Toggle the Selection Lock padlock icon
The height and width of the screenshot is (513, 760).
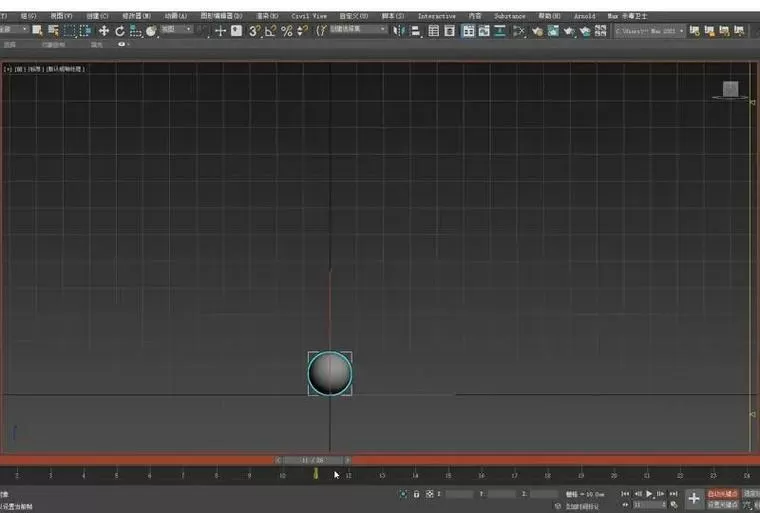coord(416,494)
